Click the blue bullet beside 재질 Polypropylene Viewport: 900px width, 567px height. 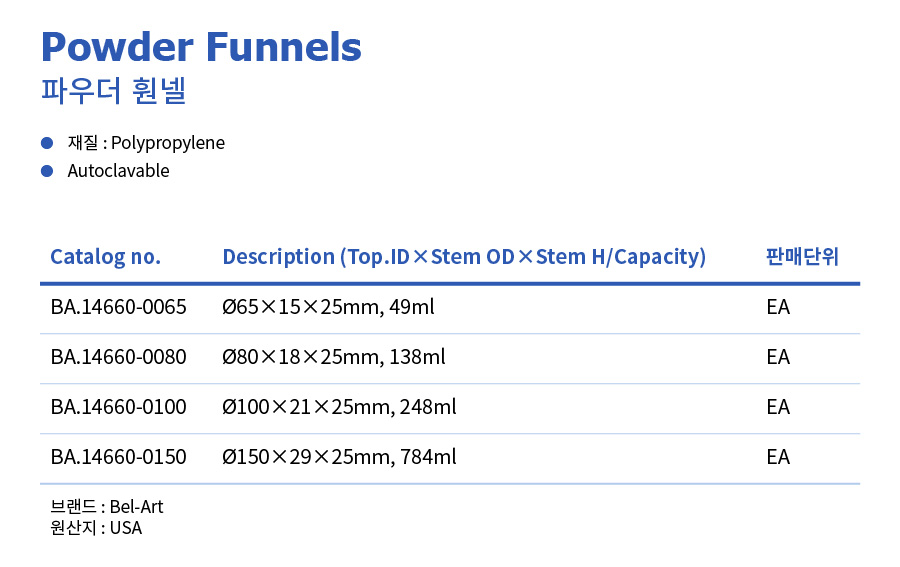(x=47, y=143)
